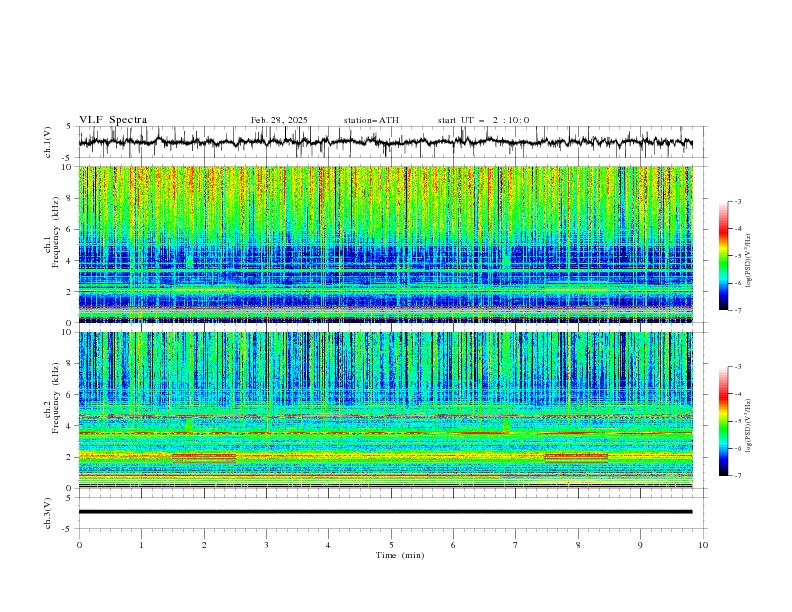Click the red 2 kHz band near minute 2 in ch.2
This screenshot has height=612, width=792.
tap(204, 456)
